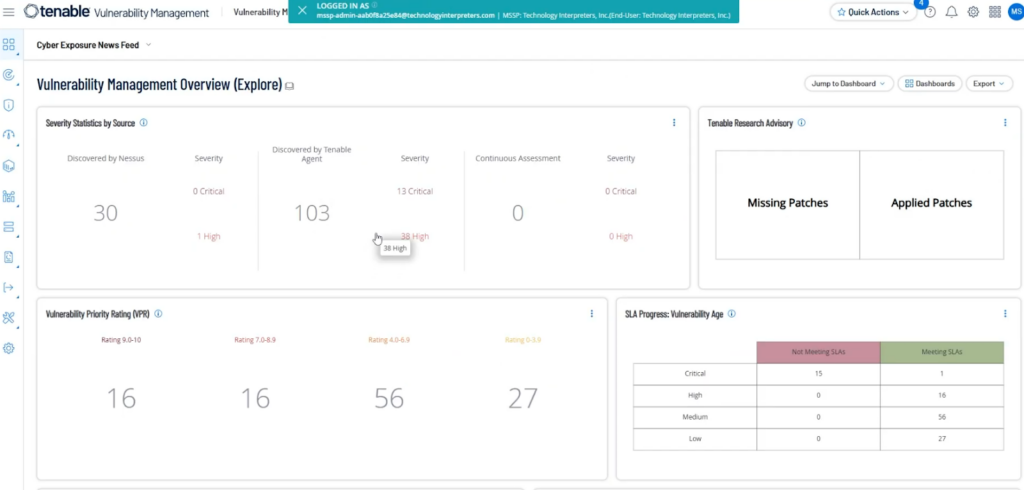Click 0 Critical for Nessus
This screenshot has width=1024, height=490.
tap(208, 191)
